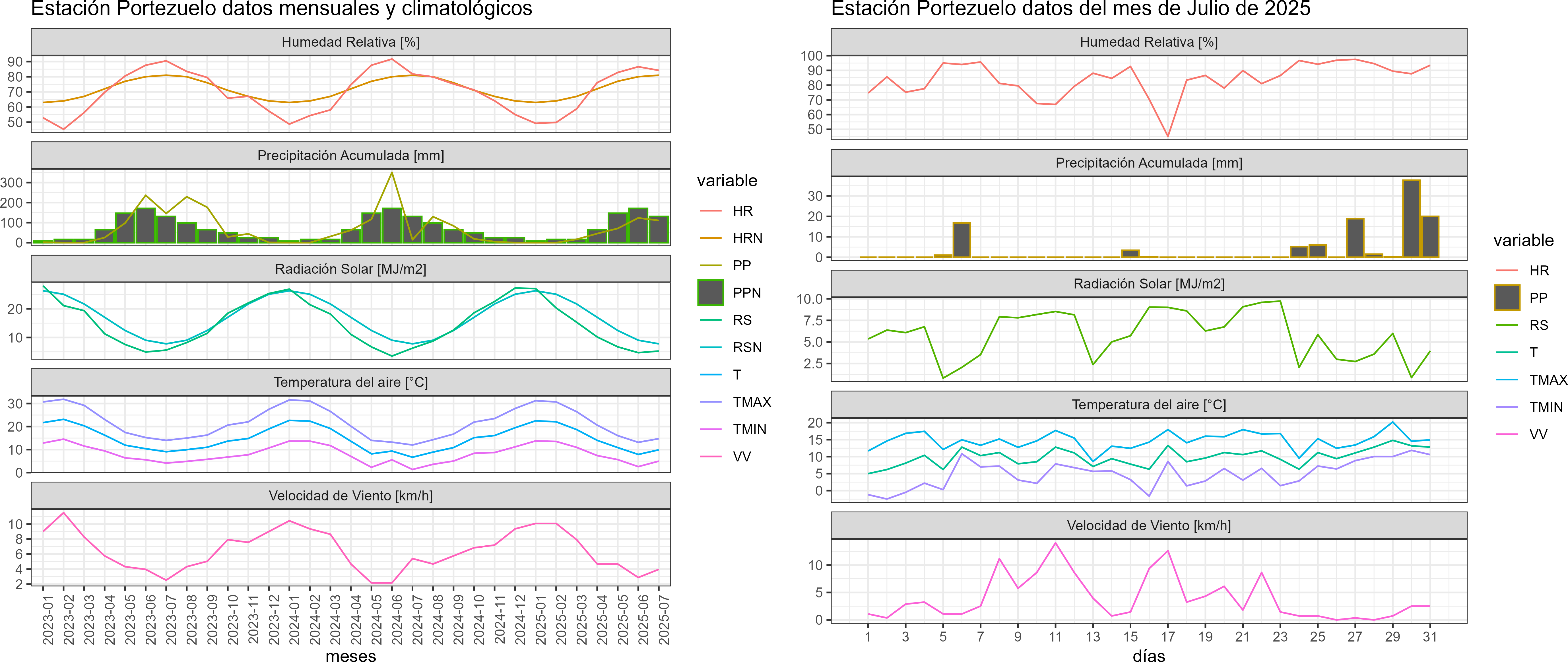Viewport: 1568px width, 662px height.
Task: Click 'Humedad Relativa [%]' header in monthly chart
Action: coord(350,42)
